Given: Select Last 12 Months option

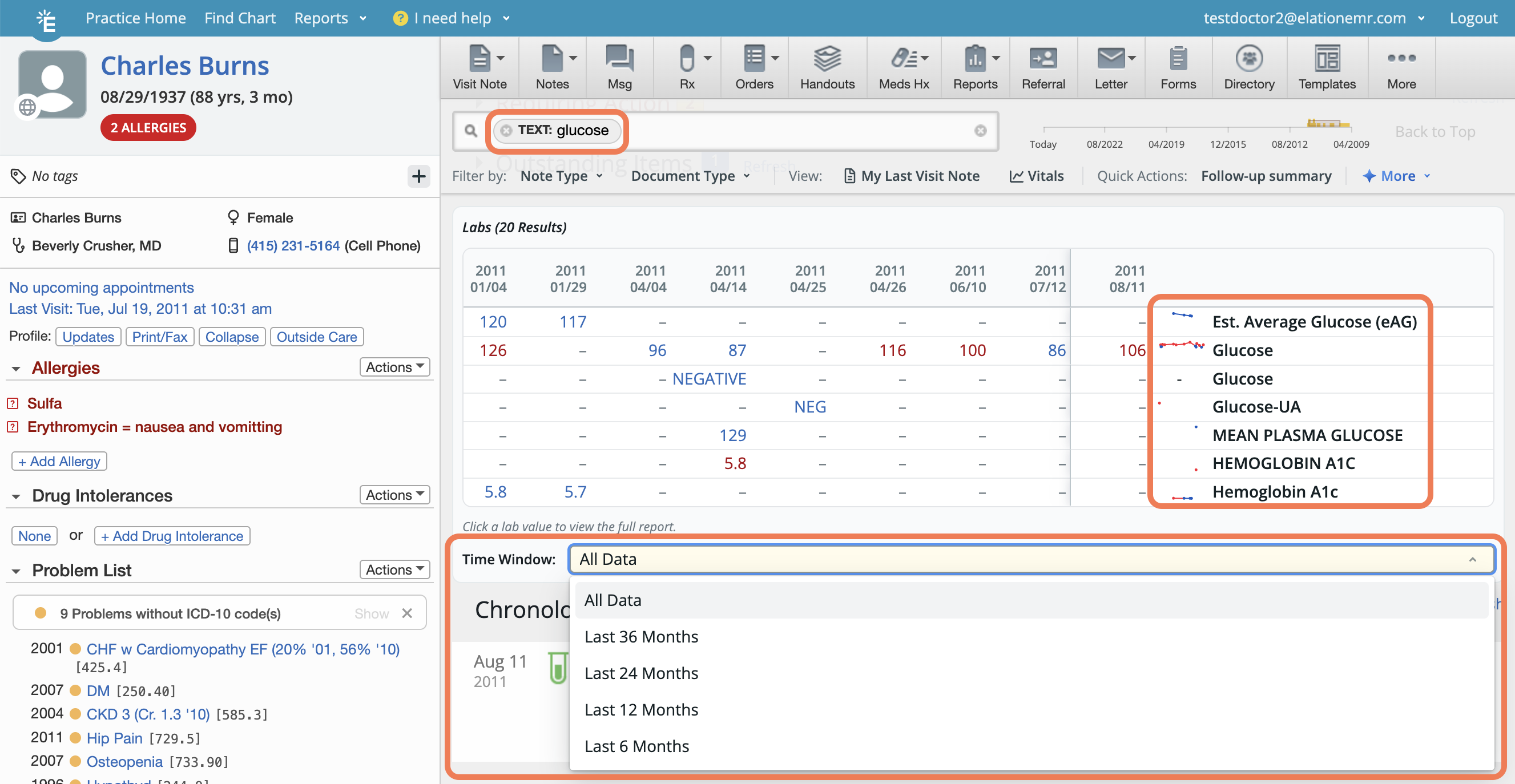Looking at the screenshot, I should tap(641, 709).
